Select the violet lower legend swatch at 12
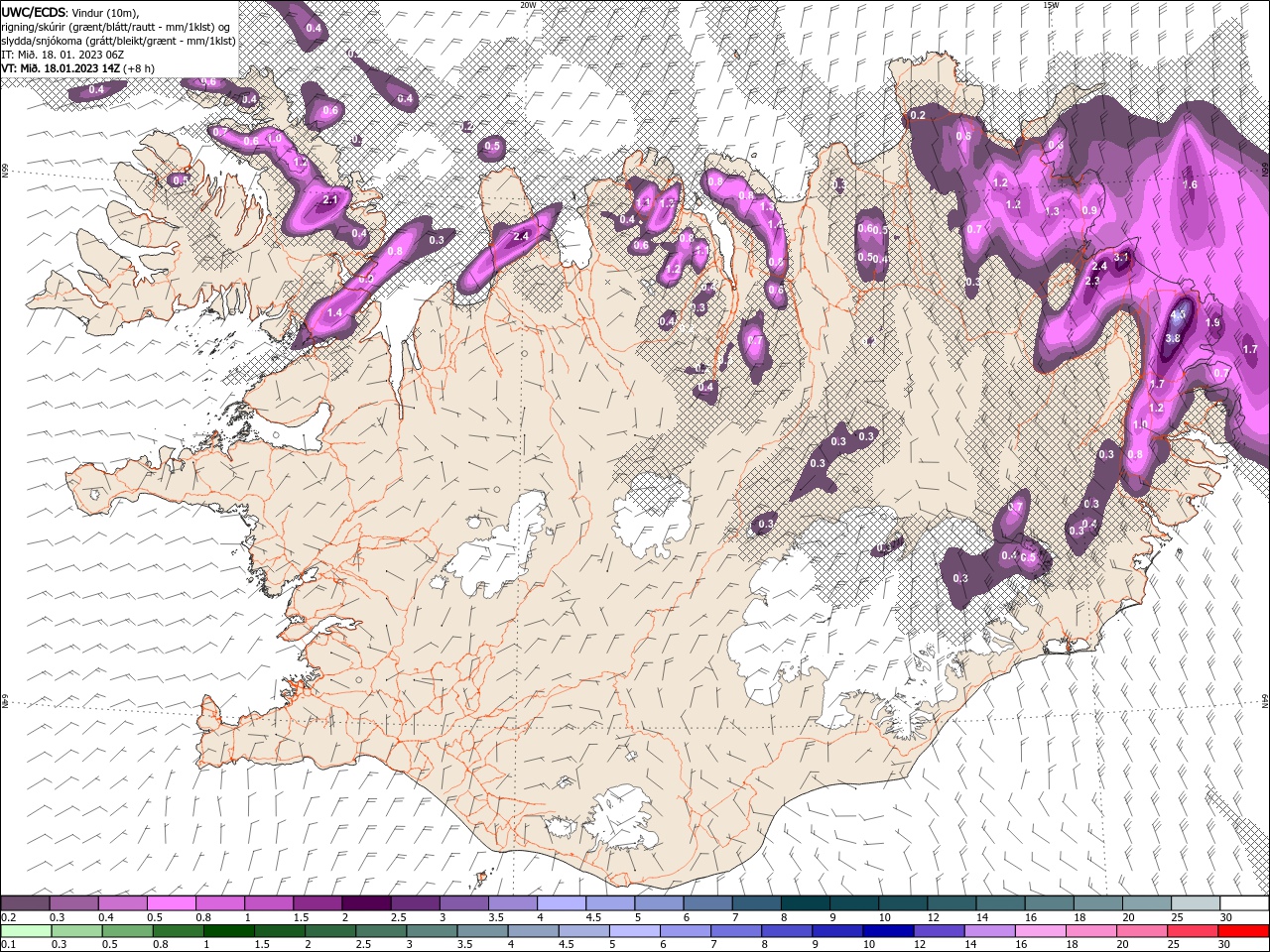 click(x=939, y=931)
